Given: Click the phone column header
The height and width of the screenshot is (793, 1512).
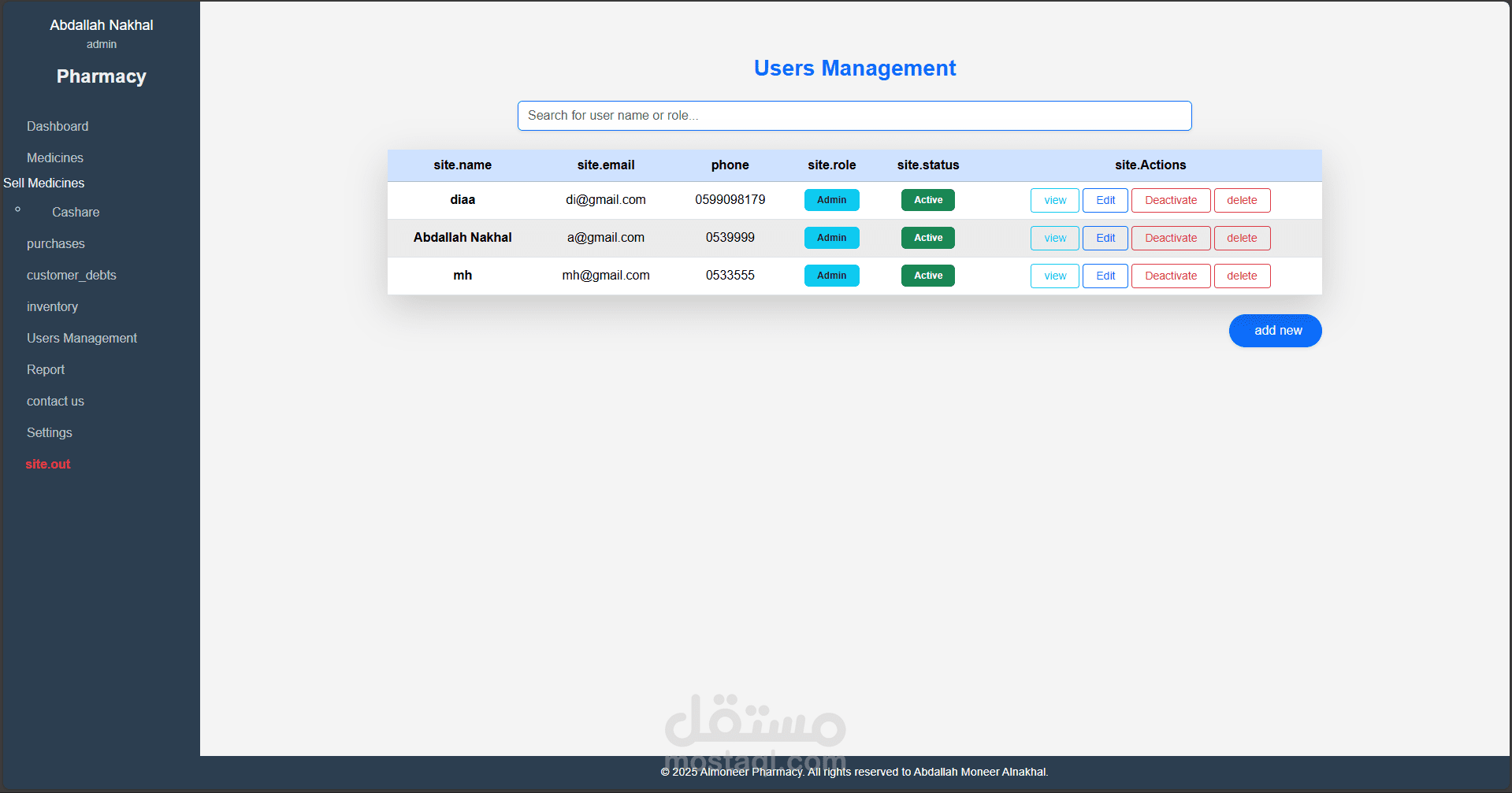Looking at the screenshot, I should [x=730, y=165].
